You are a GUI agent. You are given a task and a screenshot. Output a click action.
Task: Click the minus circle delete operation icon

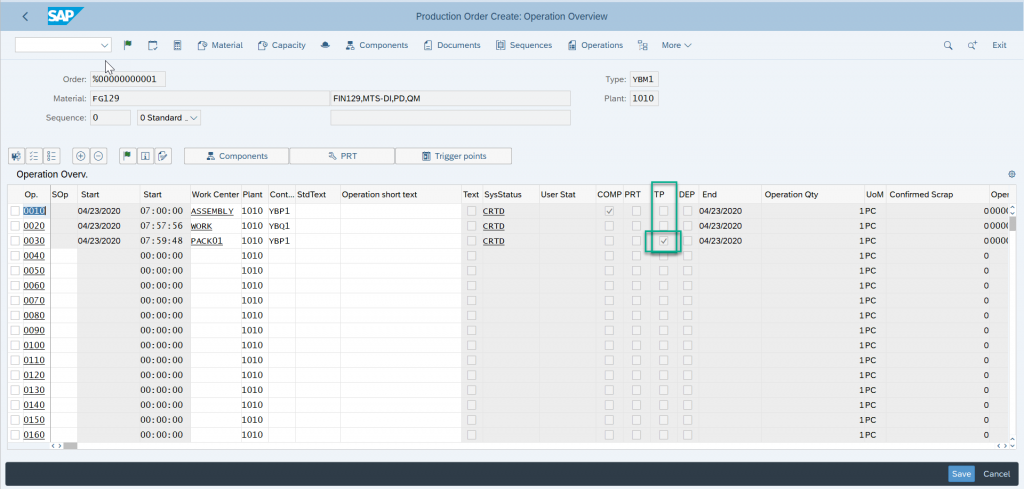click(x=98, y=156)
